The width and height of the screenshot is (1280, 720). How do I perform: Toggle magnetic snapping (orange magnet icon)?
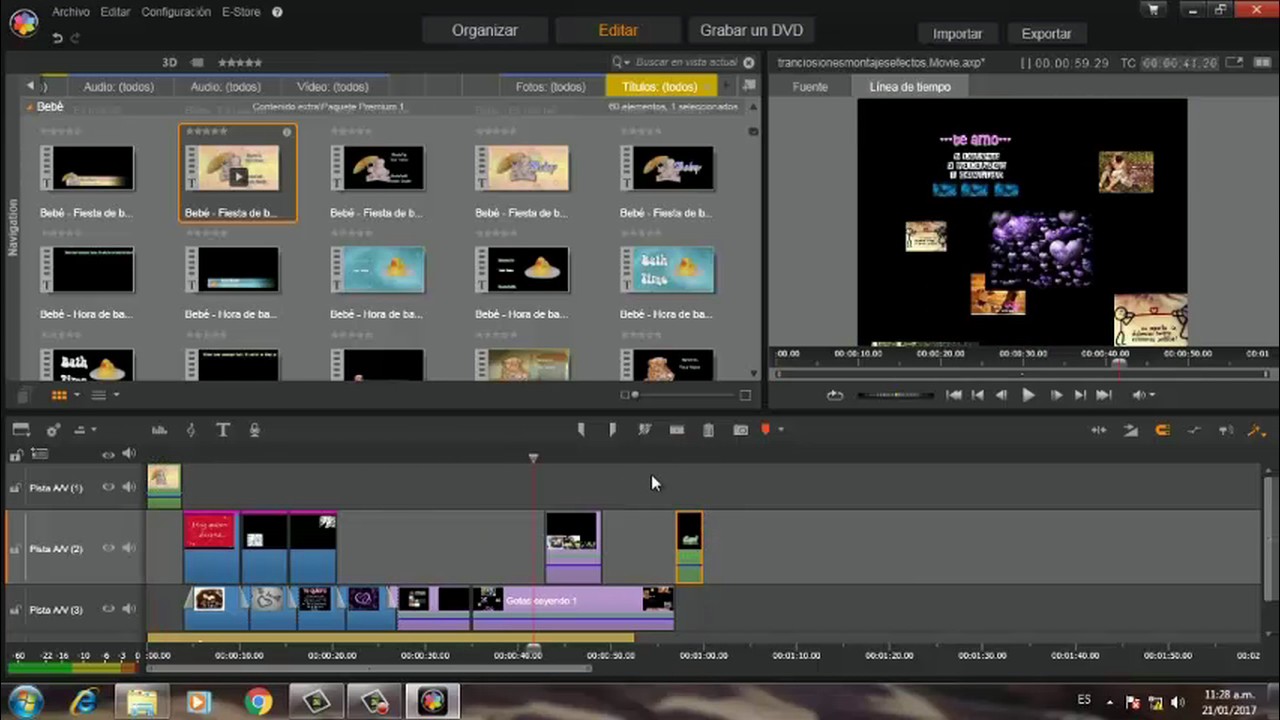[1162, 430]
